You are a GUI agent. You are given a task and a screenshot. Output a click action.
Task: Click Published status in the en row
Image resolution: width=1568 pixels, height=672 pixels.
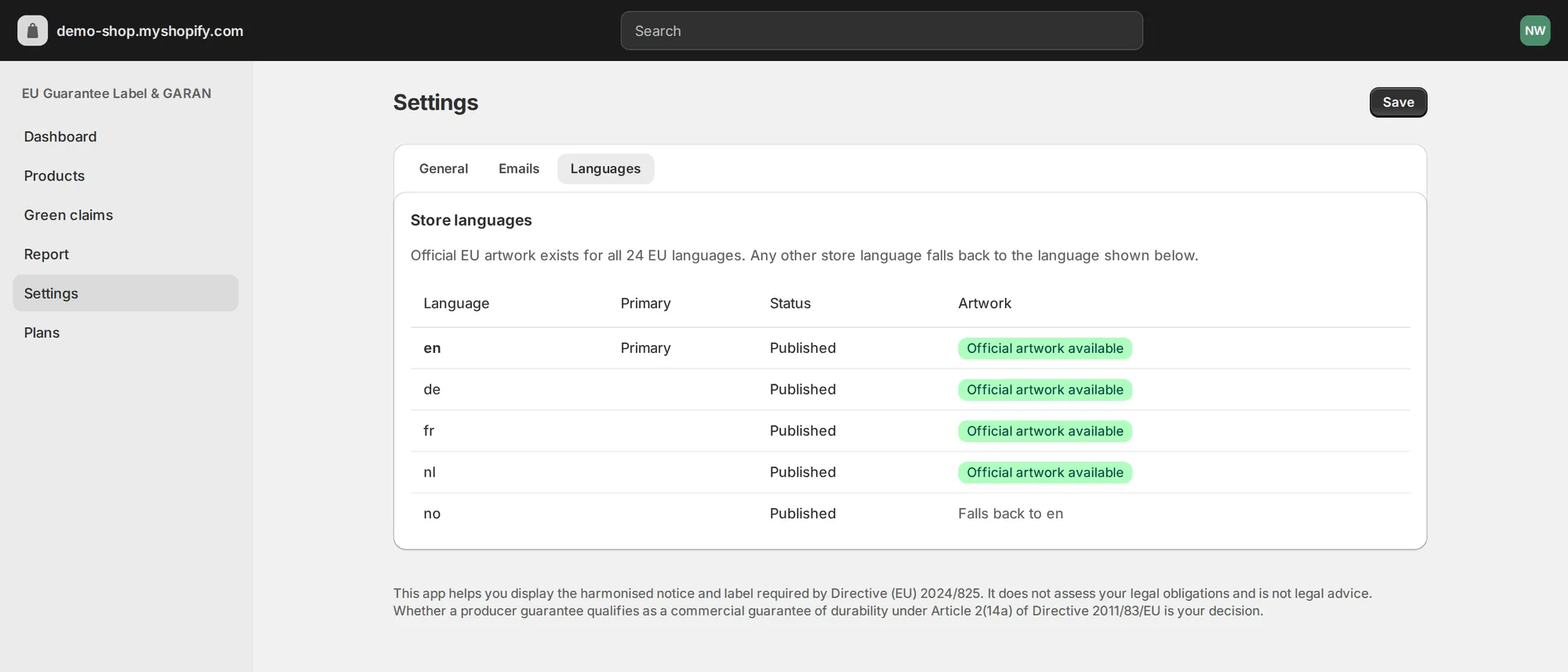tap(803, 348)
